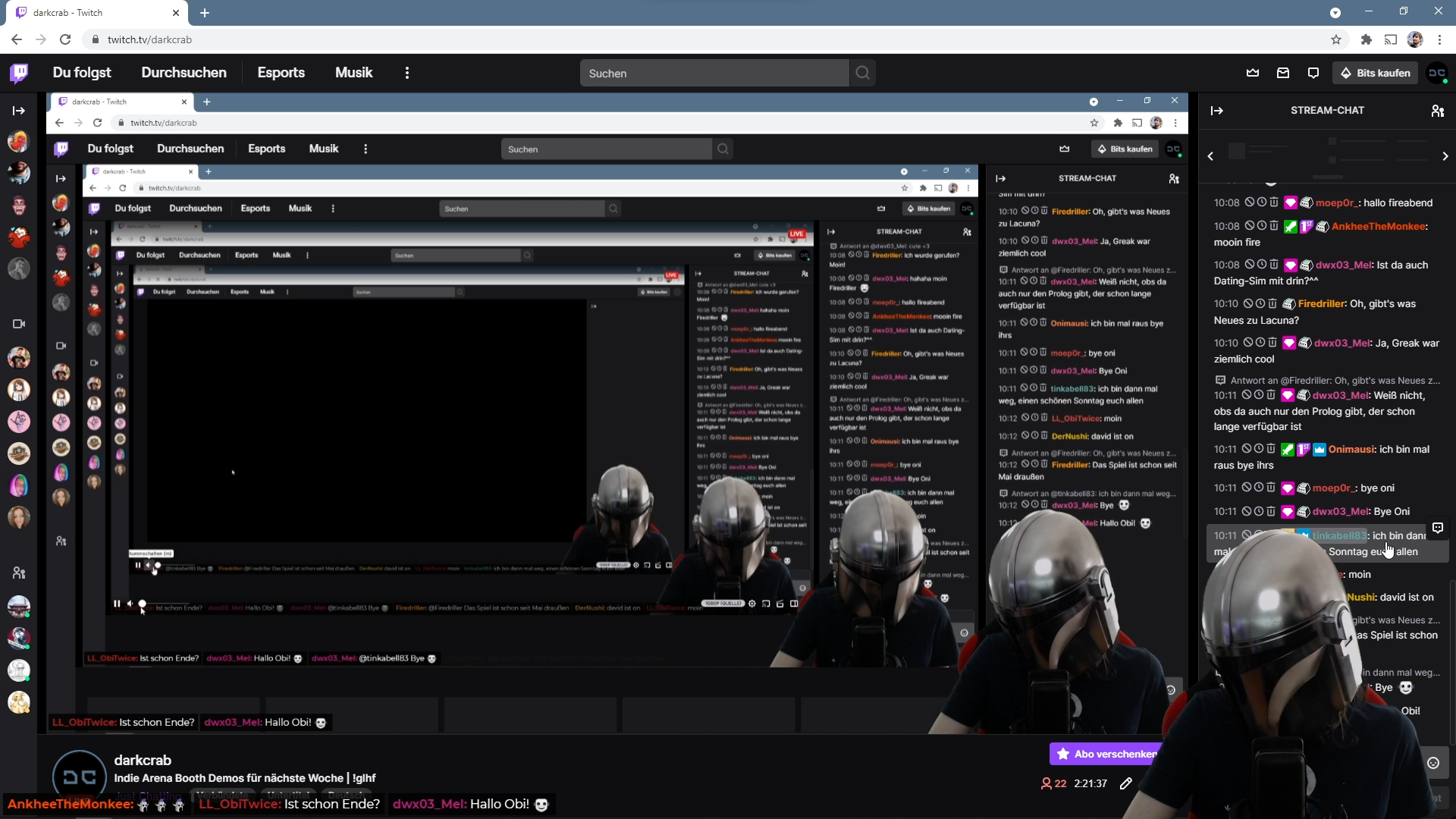Open recommended channels camera icon in sidebar

point(19,324)
